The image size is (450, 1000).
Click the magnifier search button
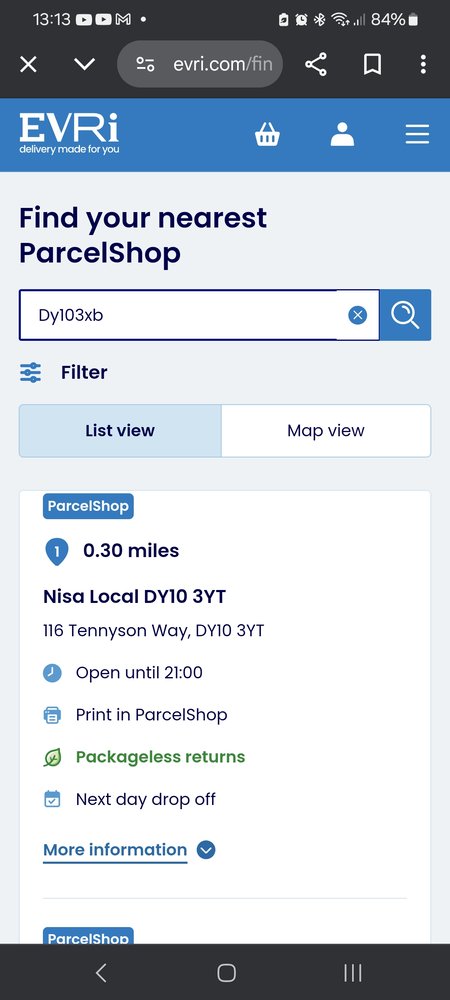pyautogui.click(x=405, y=315)
